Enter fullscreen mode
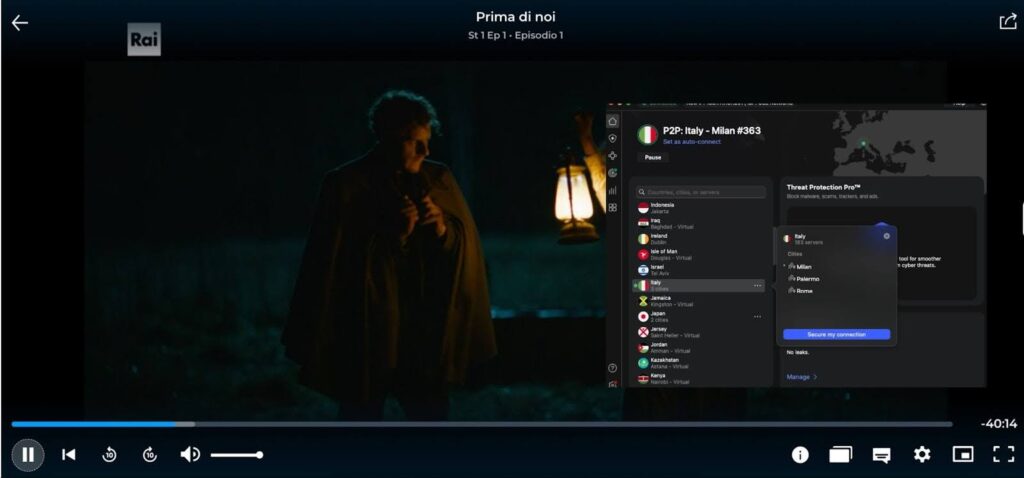1024x478 pixels. click(x=1004, y=454)
